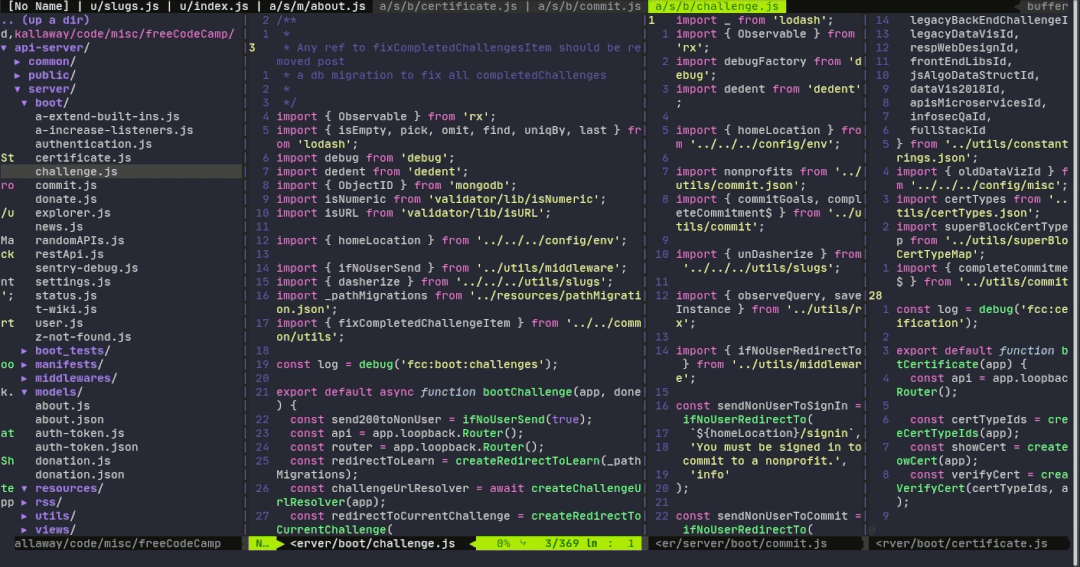The image size is (1080, 567).
Task: Click the certificate.js pane statusline
Action: [962, 544]
